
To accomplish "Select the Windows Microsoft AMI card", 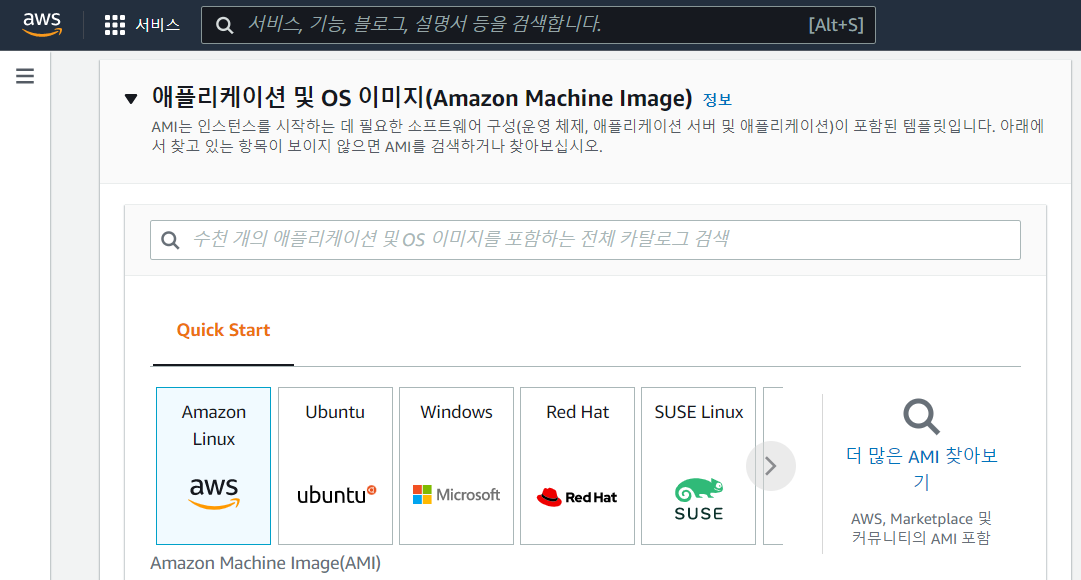I will pyautogui.click(x=456, y=466).
